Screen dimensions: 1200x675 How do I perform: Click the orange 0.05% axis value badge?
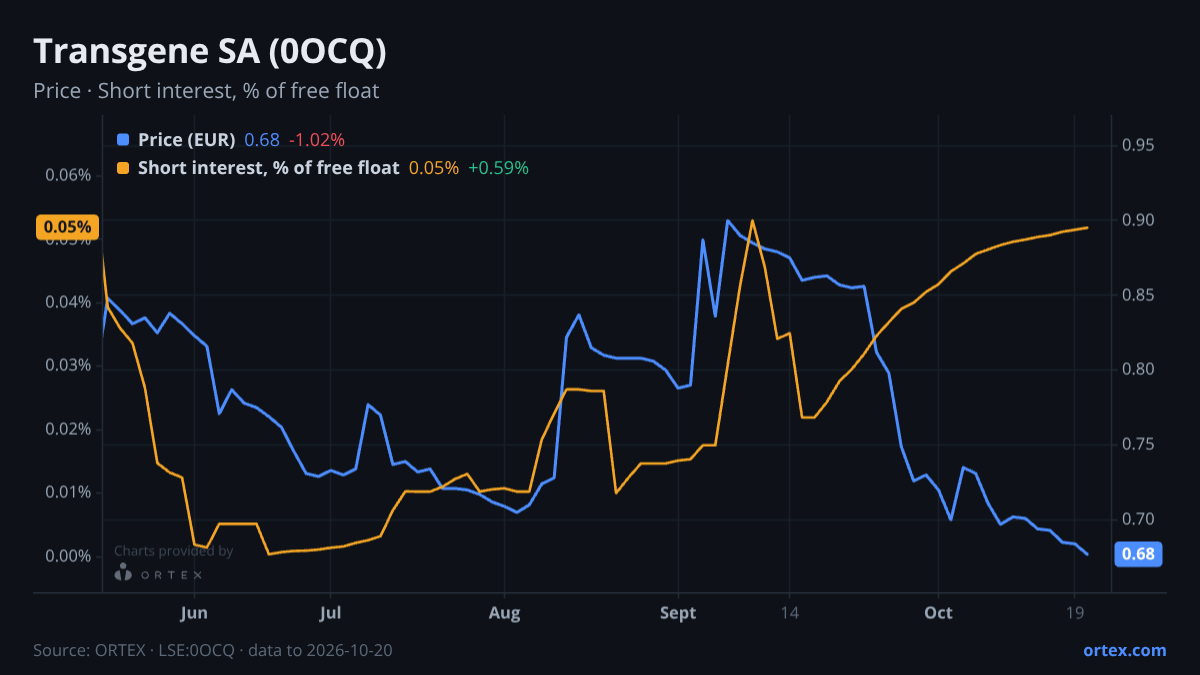(x=67, y=227)
